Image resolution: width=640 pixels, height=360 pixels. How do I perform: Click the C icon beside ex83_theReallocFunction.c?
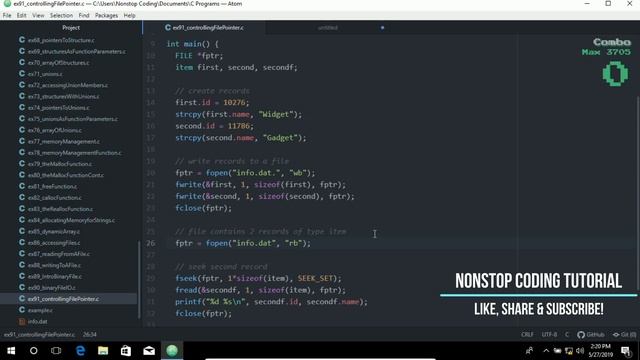point(22,209)
